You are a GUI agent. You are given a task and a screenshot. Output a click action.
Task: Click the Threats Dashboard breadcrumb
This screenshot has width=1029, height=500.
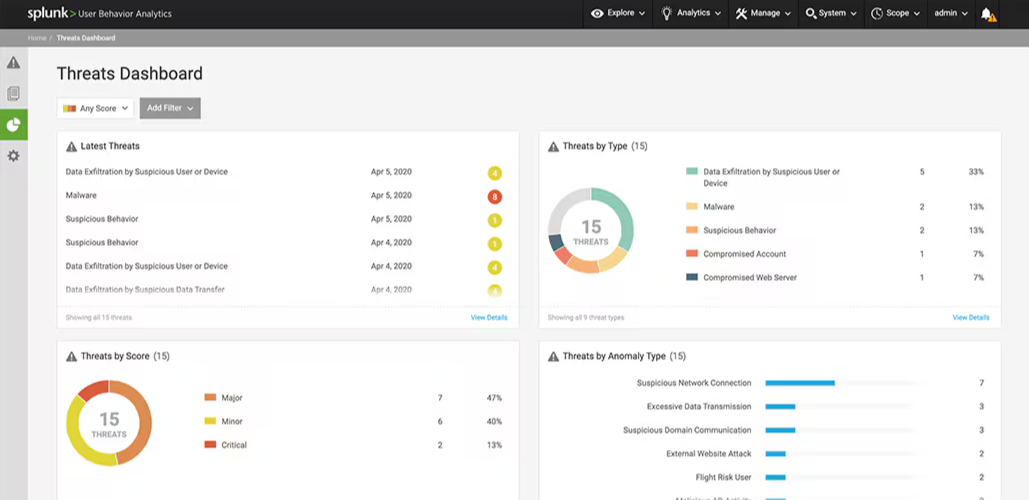pyautogui.click(x=86, y=38)
